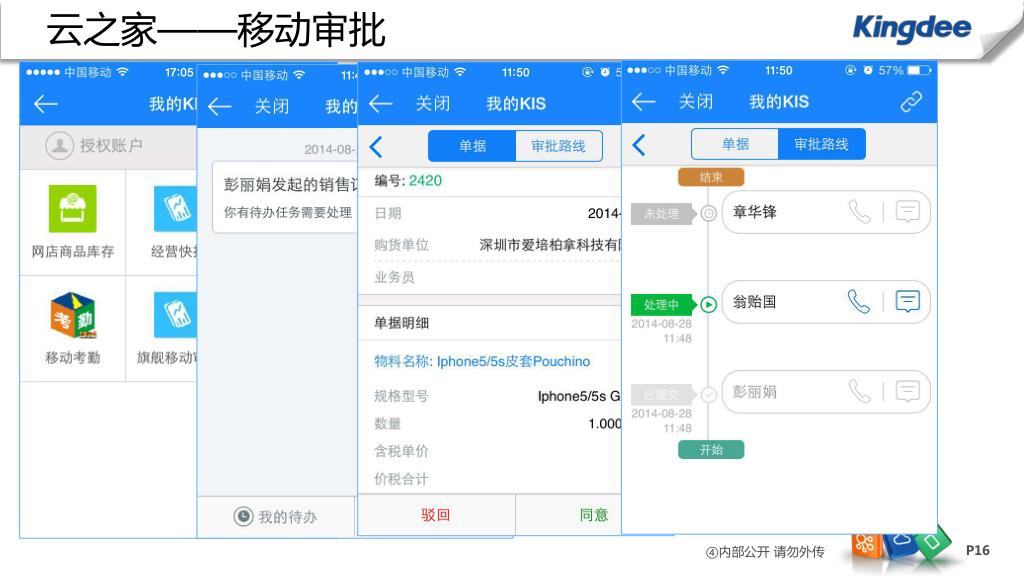Message 彭丽娟 via chat icon

click(x=908, y=391)
